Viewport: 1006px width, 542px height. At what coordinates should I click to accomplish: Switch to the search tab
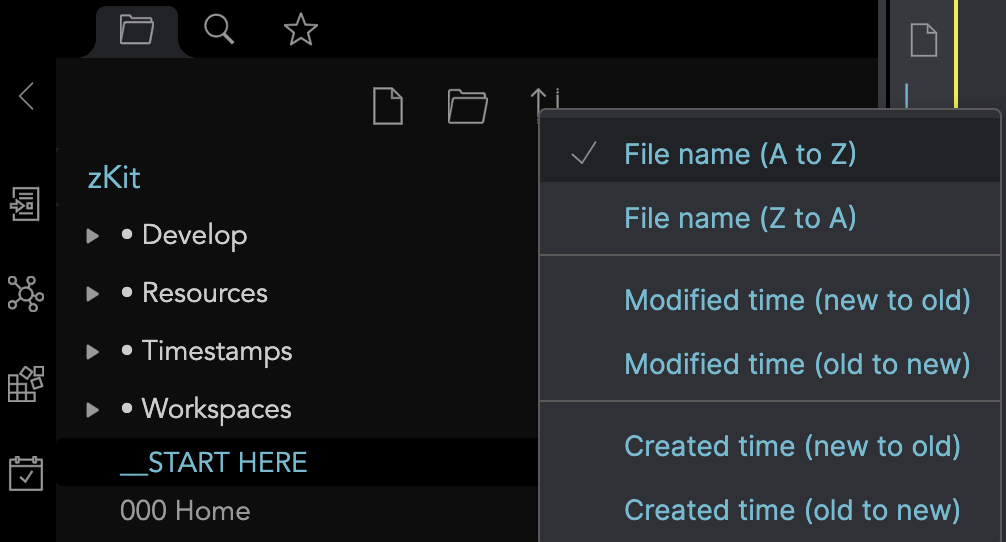point(219,30)
